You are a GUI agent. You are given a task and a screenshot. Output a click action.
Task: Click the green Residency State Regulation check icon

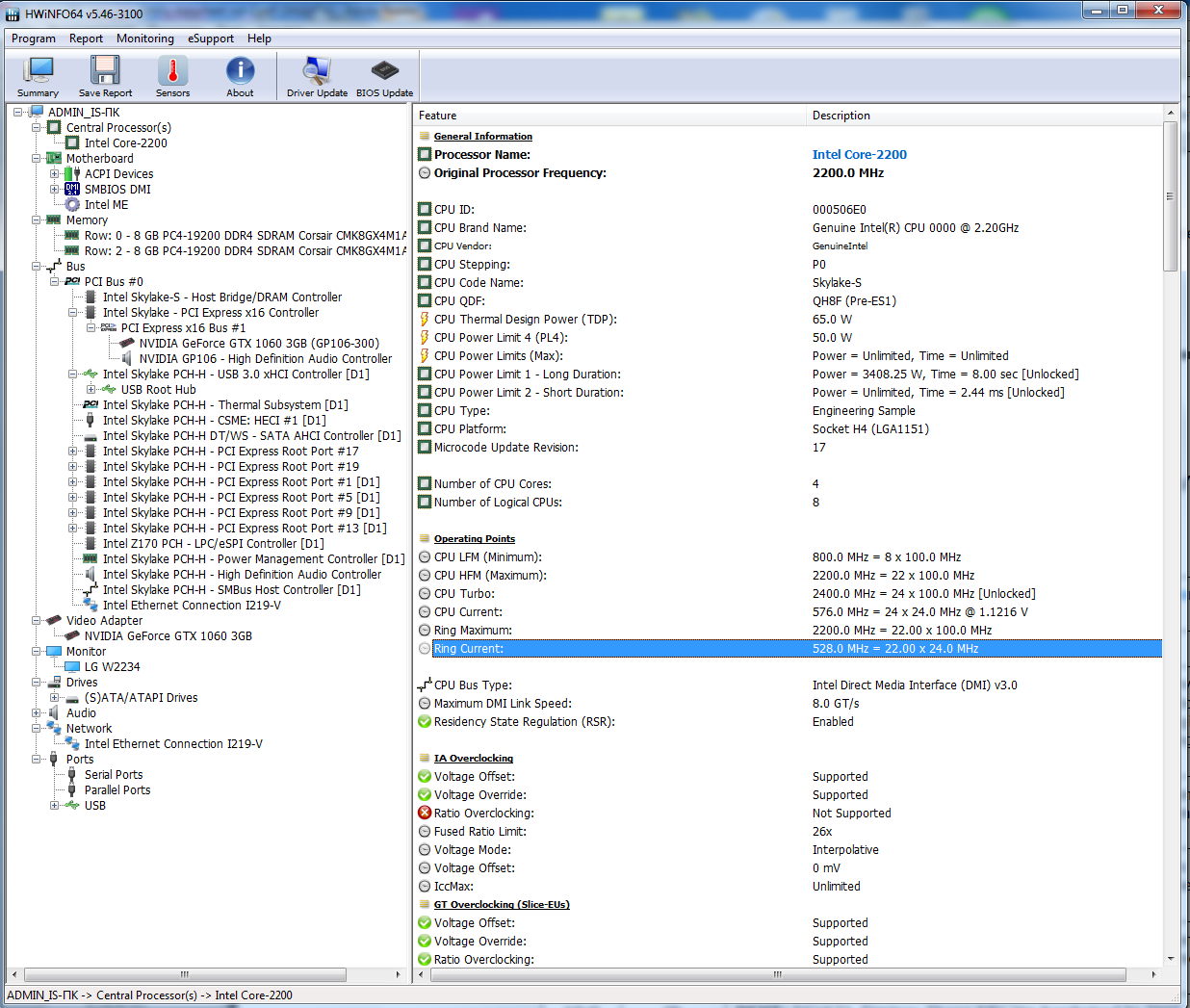[425, 722]
